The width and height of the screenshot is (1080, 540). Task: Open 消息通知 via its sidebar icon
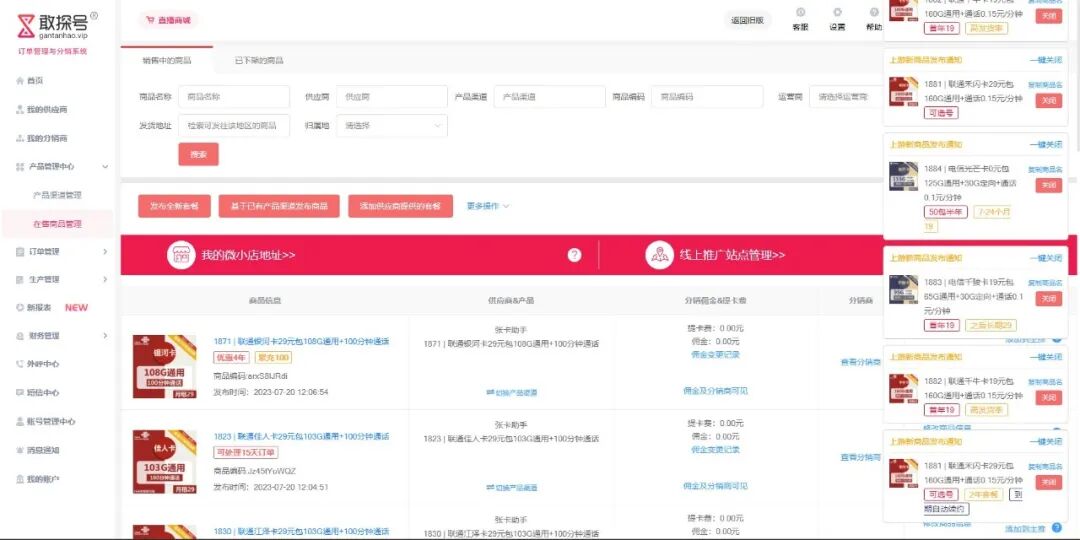[x=19, y=450]
